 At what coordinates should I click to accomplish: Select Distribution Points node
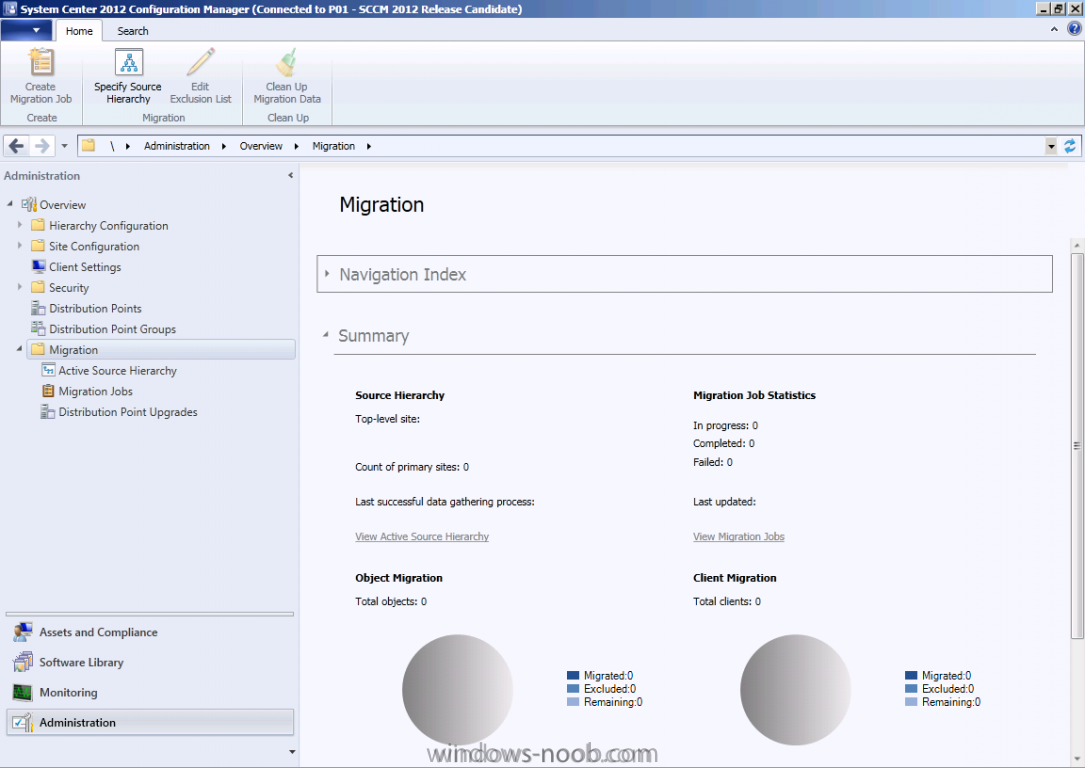95,309
